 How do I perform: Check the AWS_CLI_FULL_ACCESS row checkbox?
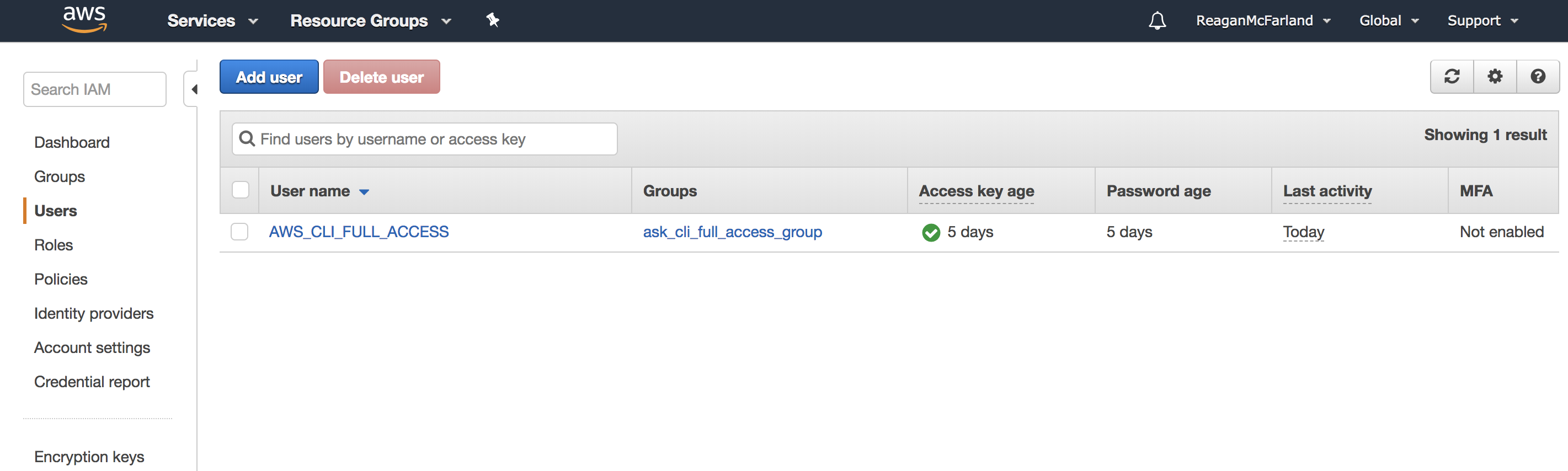pyautogui.click(x=240, y=232)
